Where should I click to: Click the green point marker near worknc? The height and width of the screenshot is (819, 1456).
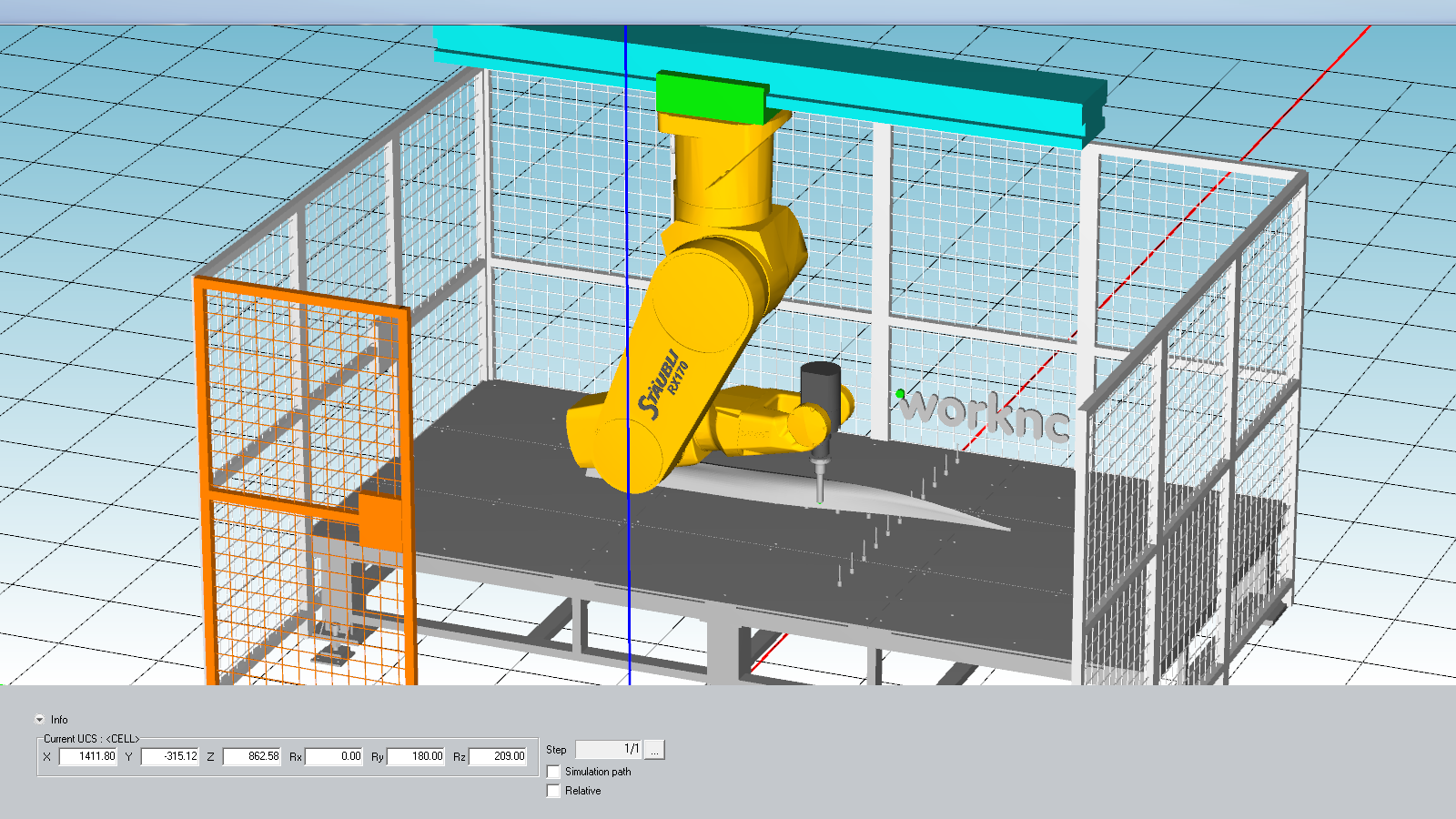(900, 394)
